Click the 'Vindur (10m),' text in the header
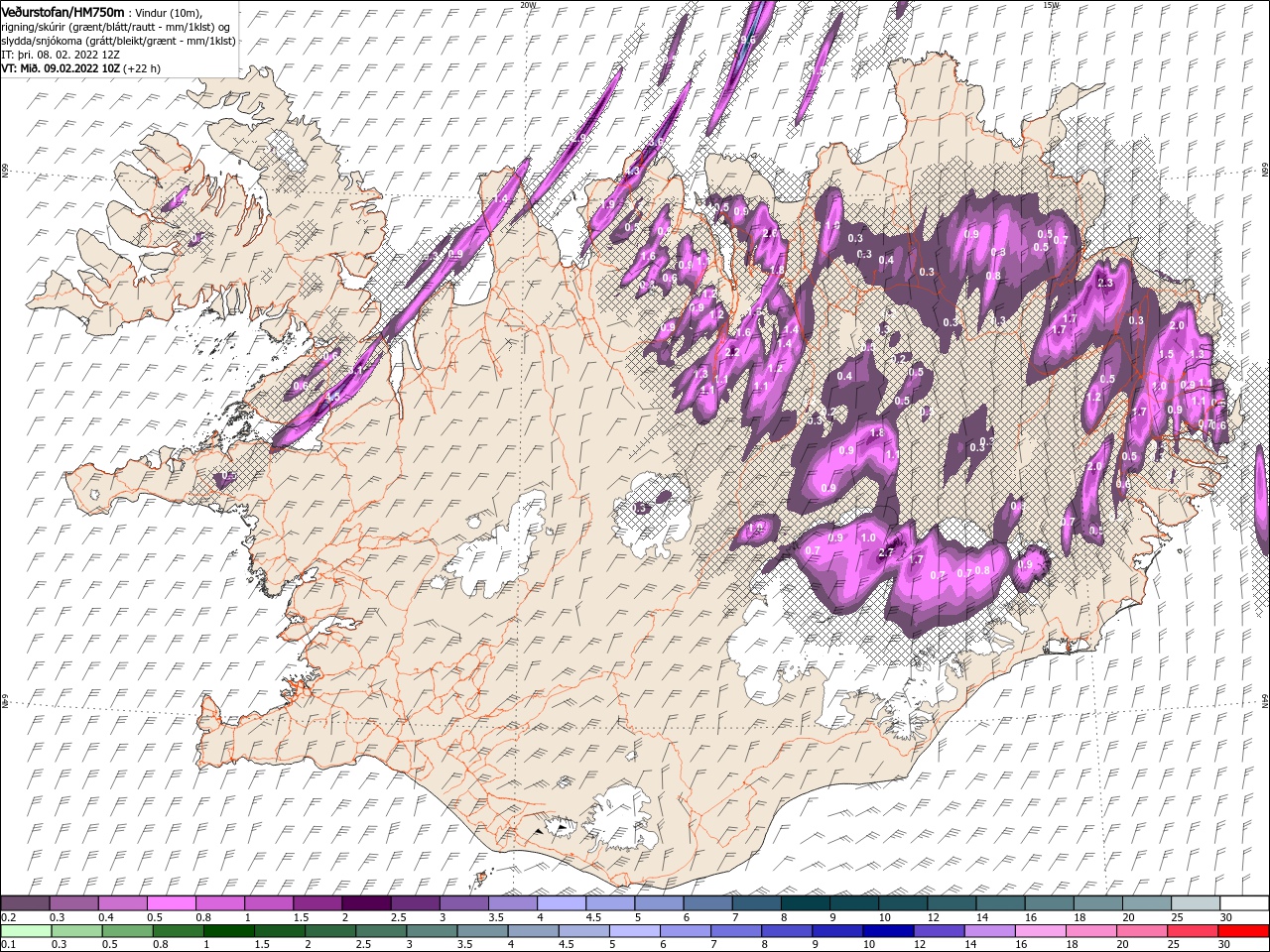Image resolution: width=1270 pixels, height=952 pixels. tap(171, 12)
